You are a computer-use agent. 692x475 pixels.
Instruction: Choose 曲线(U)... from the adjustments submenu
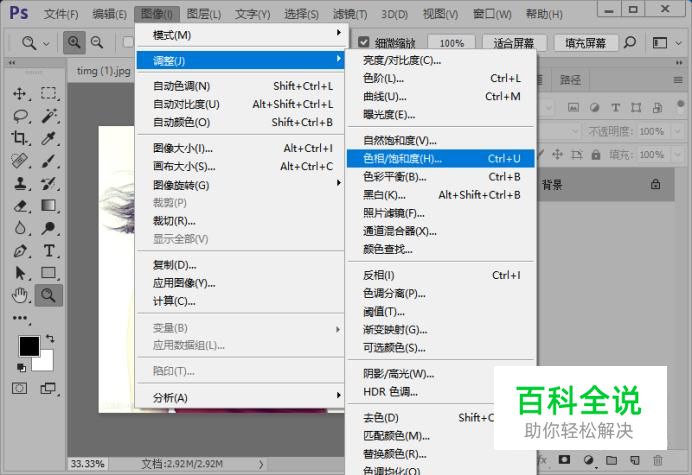(440, 96)
